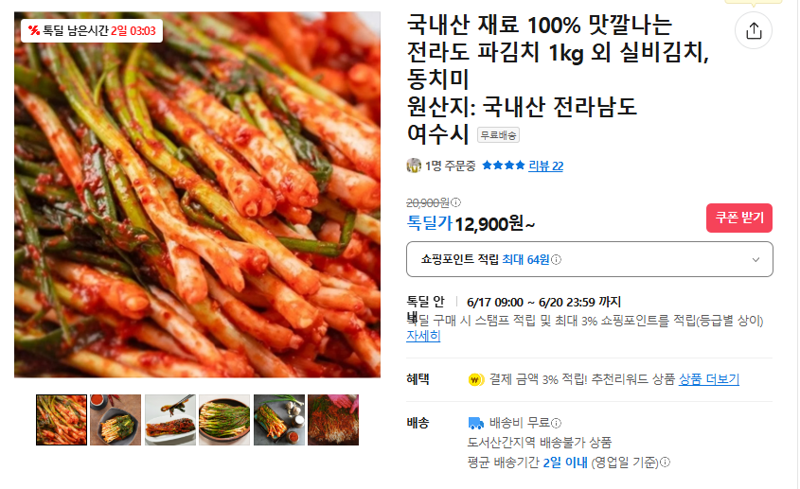Click the 톡딜 percent icon on image
The width and height of the screenshot is (800, 489).
click(x=34, y=31)
